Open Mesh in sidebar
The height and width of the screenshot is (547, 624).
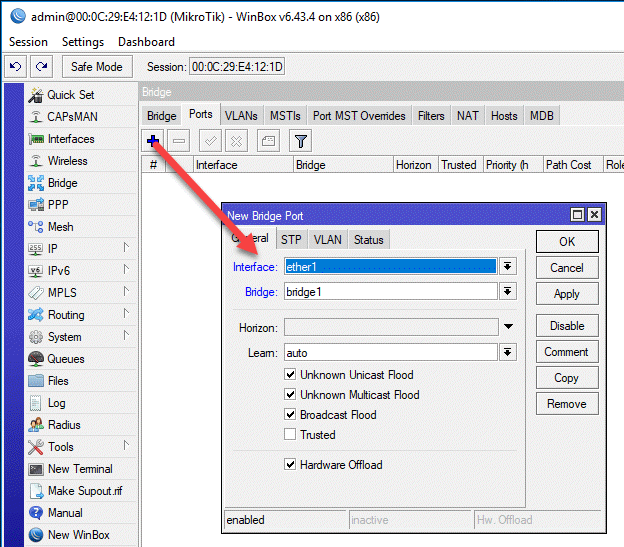(82, 227)
